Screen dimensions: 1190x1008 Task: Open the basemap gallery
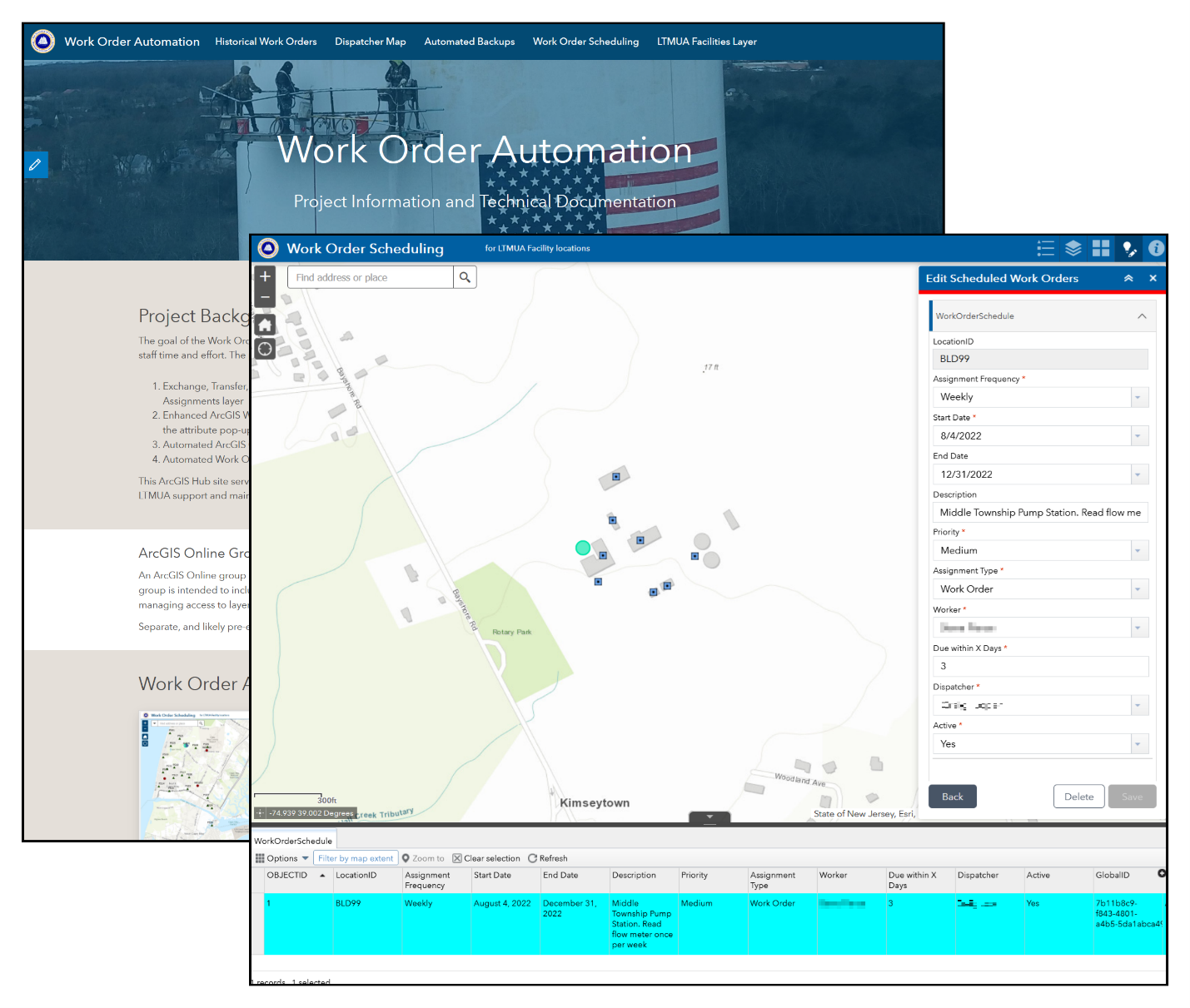coord(1100,248)
